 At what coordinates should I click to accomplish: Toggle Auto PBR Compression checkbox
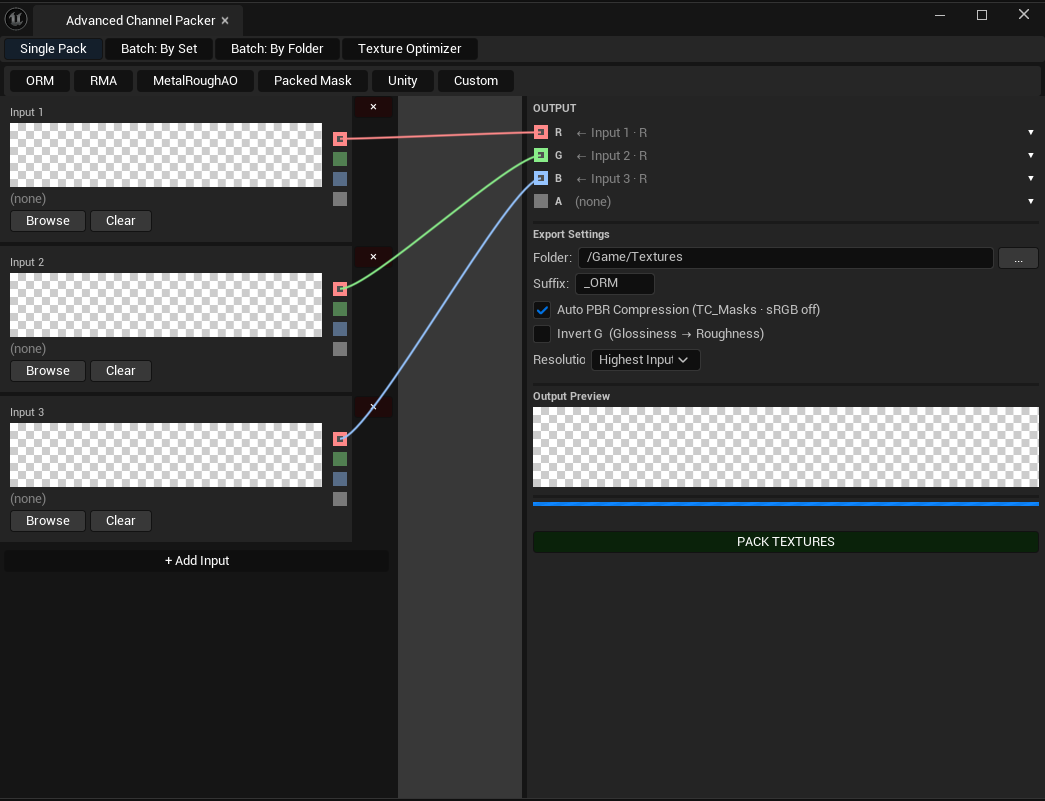(542, 310)
